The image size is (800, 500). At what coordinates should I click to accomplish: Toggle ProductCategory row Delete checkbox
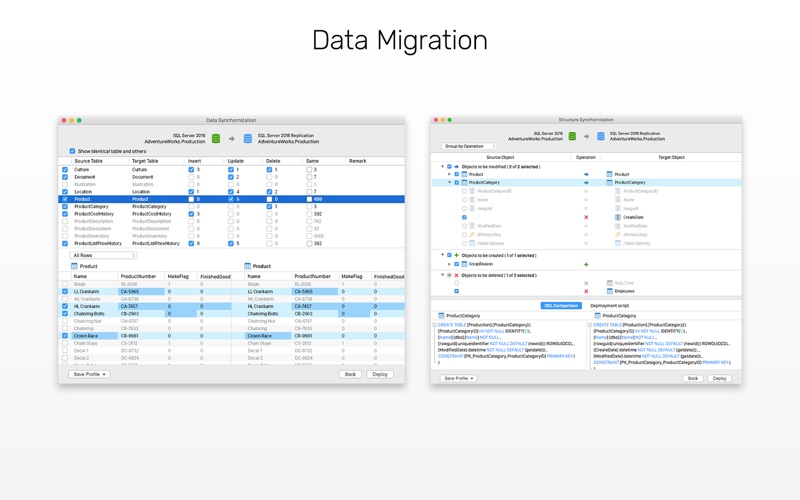click(269, 207)
